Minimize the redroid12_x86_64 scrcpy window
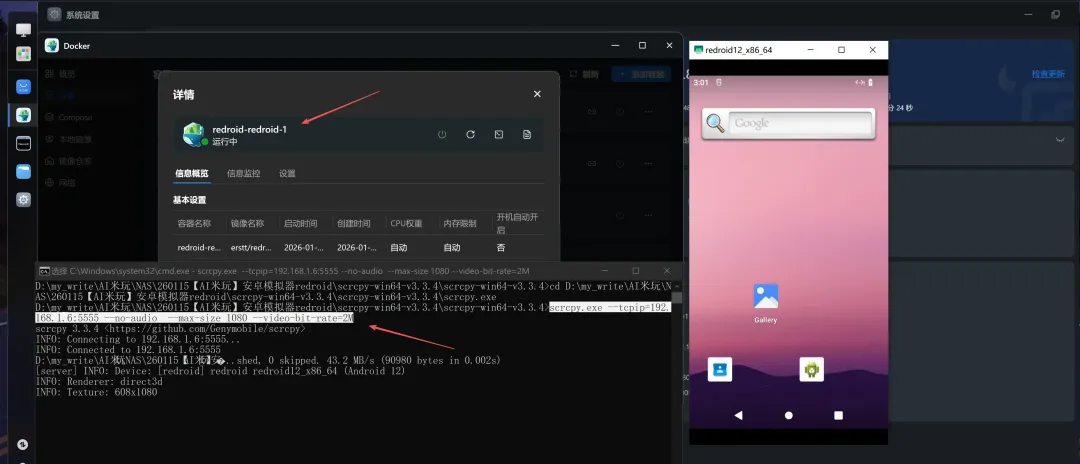Image resolution: width=1080 pixels, height=464 pixels. [x=810, y=50]
